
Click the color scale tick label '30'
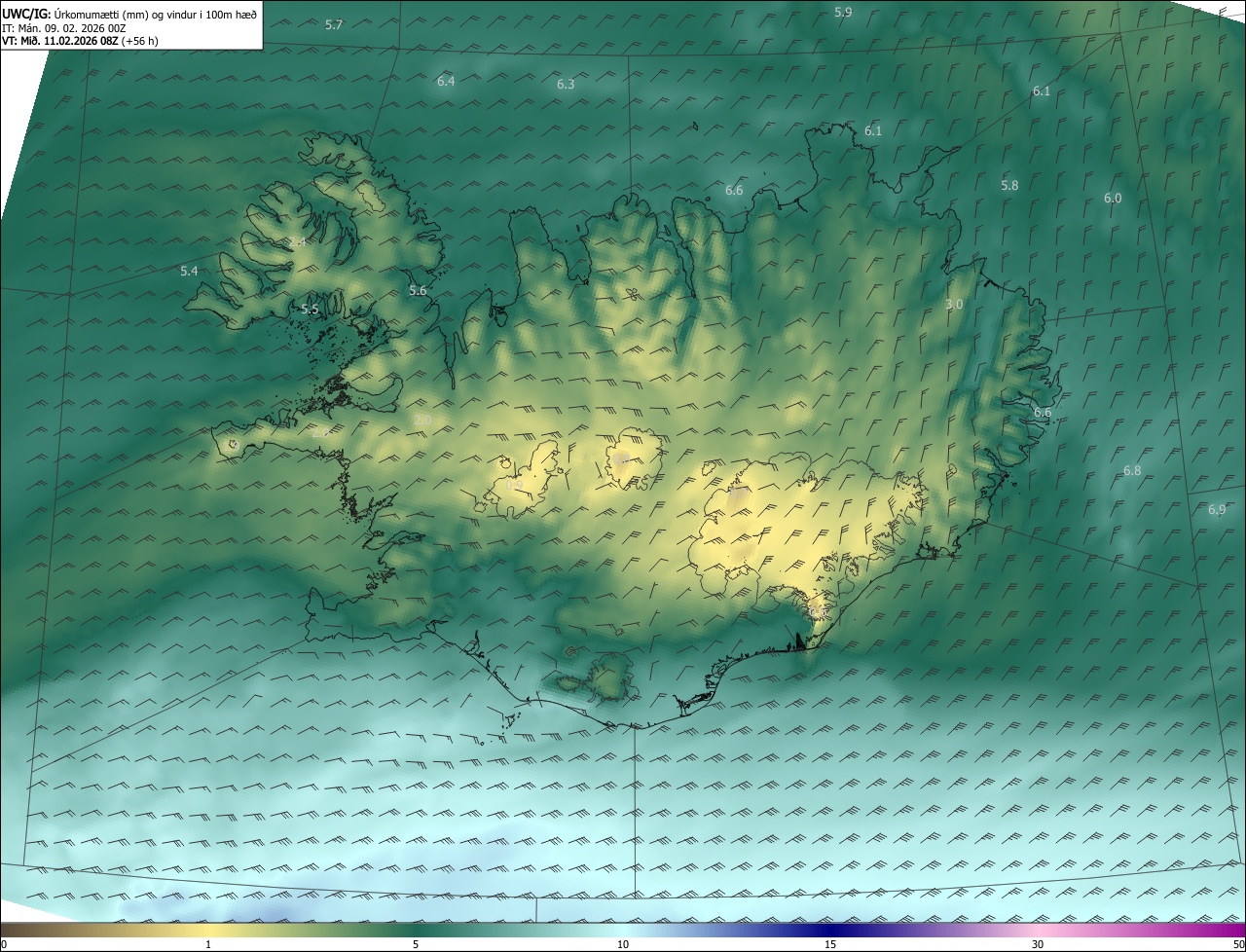click(1038, 944)
